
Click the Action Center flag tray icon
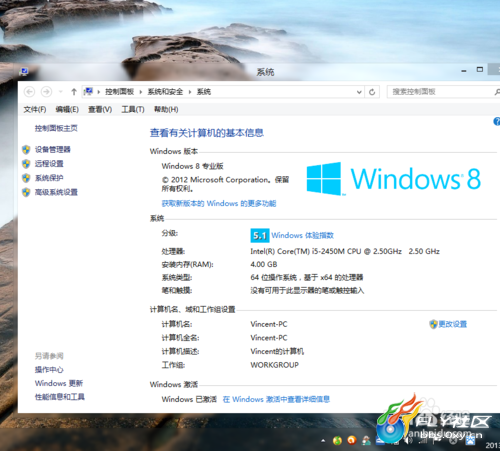pyautogui.click(x=437, y=441)
